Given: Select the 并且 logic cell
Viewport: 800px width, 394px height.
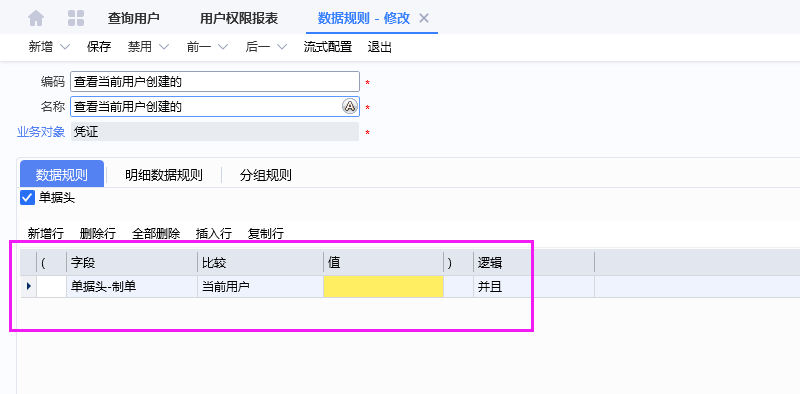Looking at the screenshot, I should coord(534,286).
